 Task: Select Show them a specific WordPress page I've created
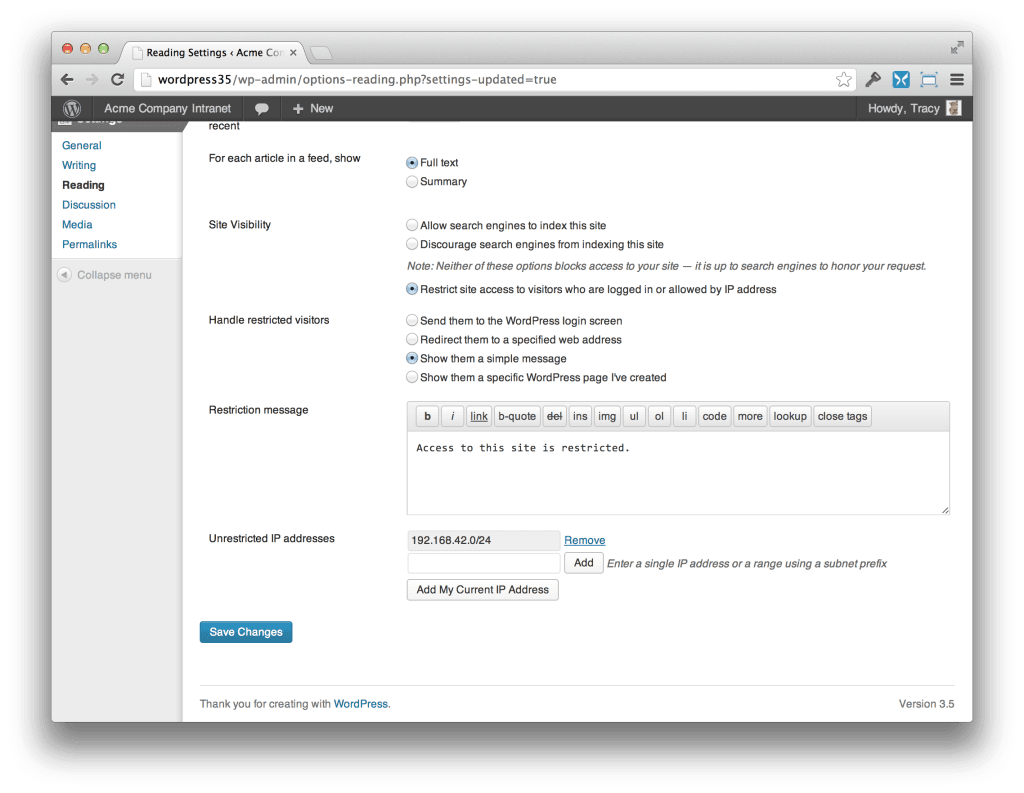point(412,377)
